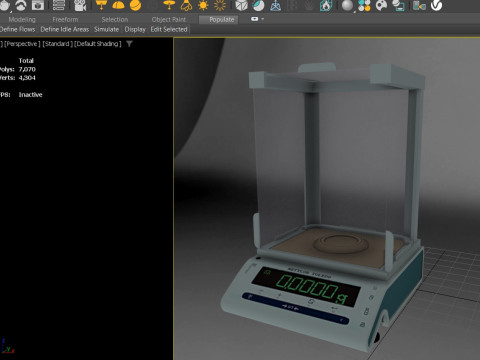Click the four colored dots icon

pos(364,5)
